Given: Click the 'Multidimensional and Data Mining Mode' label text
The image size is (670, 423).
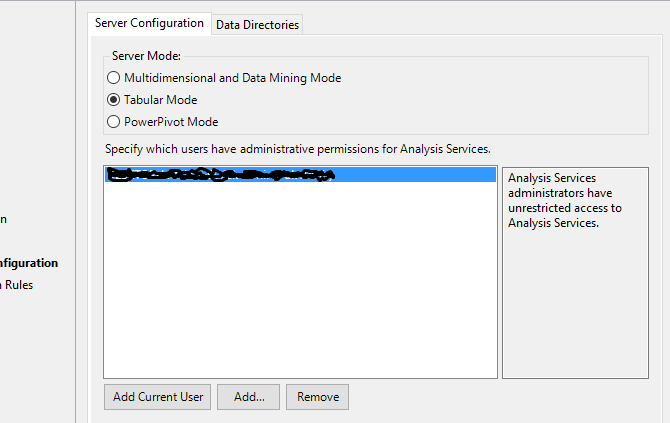Looking at the screenshot, I should [232, 78].
